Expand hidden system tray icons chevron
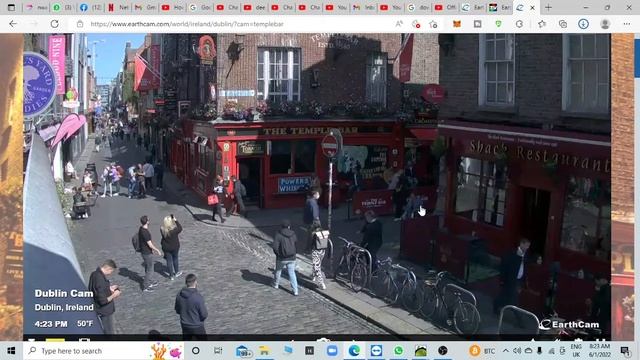The height and width of the screenshot is (360, 640). pyautogui.click(x=506, y=351)
